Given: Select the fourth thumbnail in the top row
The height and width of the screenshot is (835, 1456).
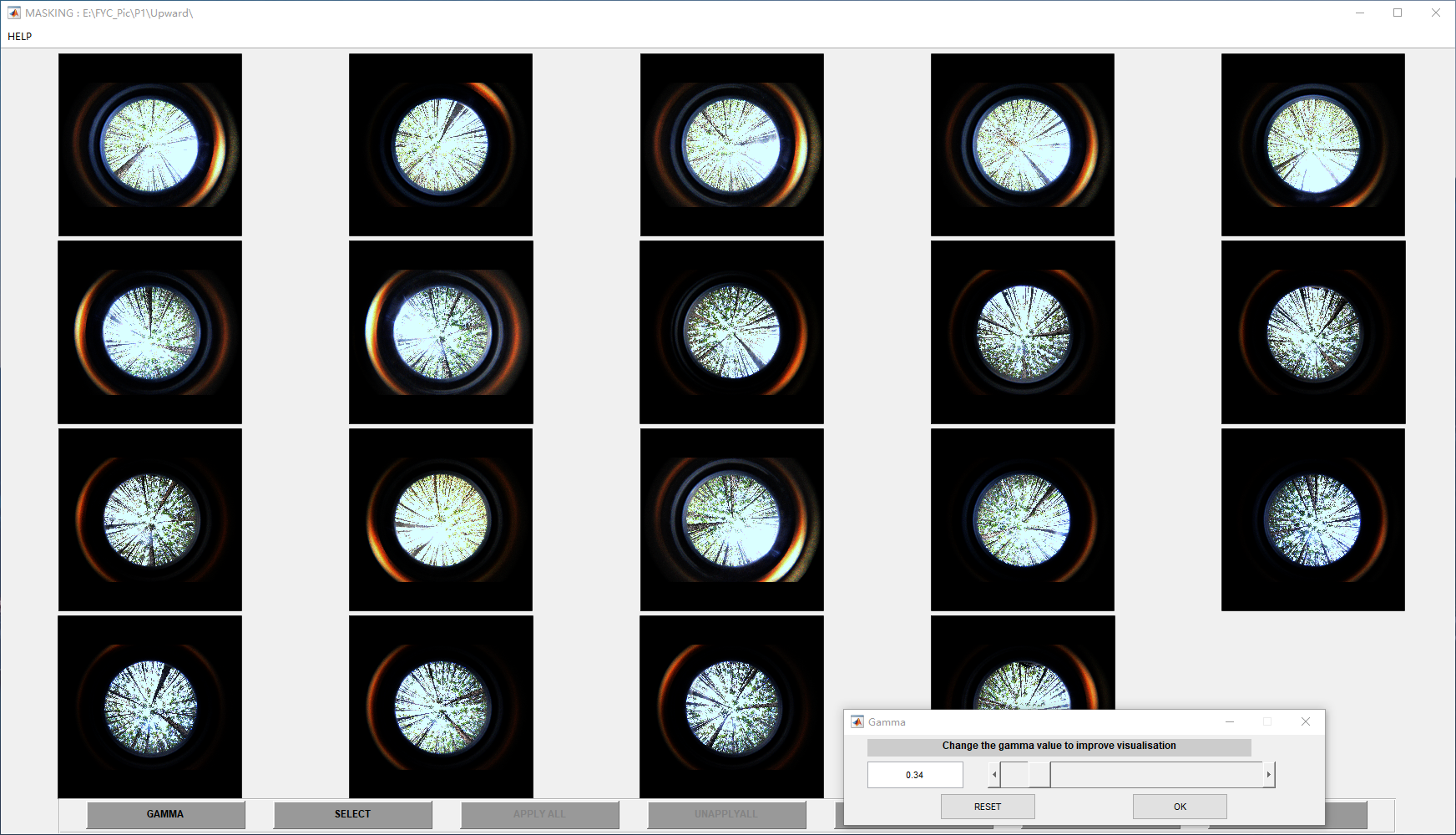Looking at the screenshot, I should click(x=1023, y=144).
